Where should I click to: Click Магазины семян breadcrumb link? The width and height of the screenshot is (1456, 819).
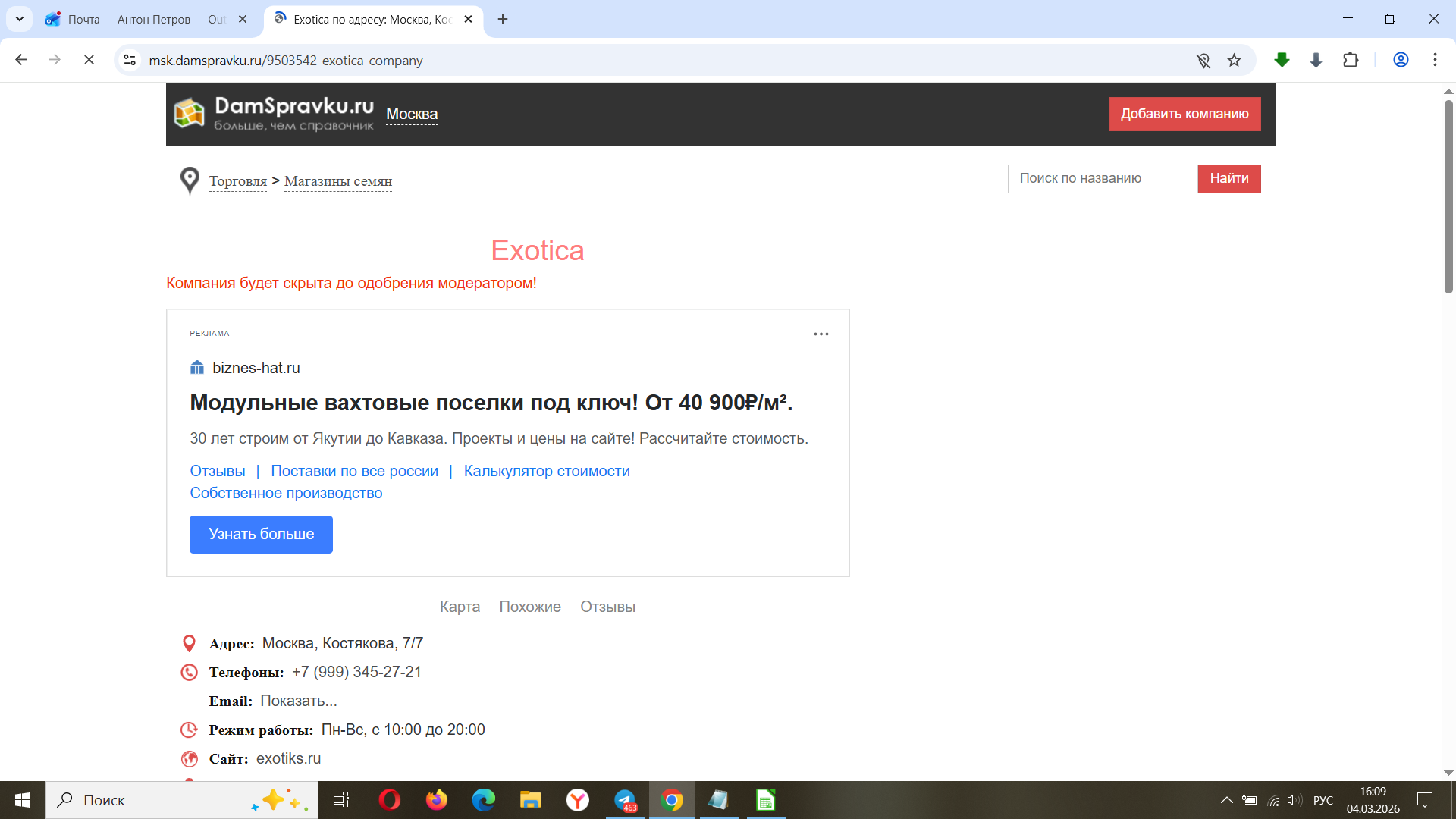click(x=337, y=181)
